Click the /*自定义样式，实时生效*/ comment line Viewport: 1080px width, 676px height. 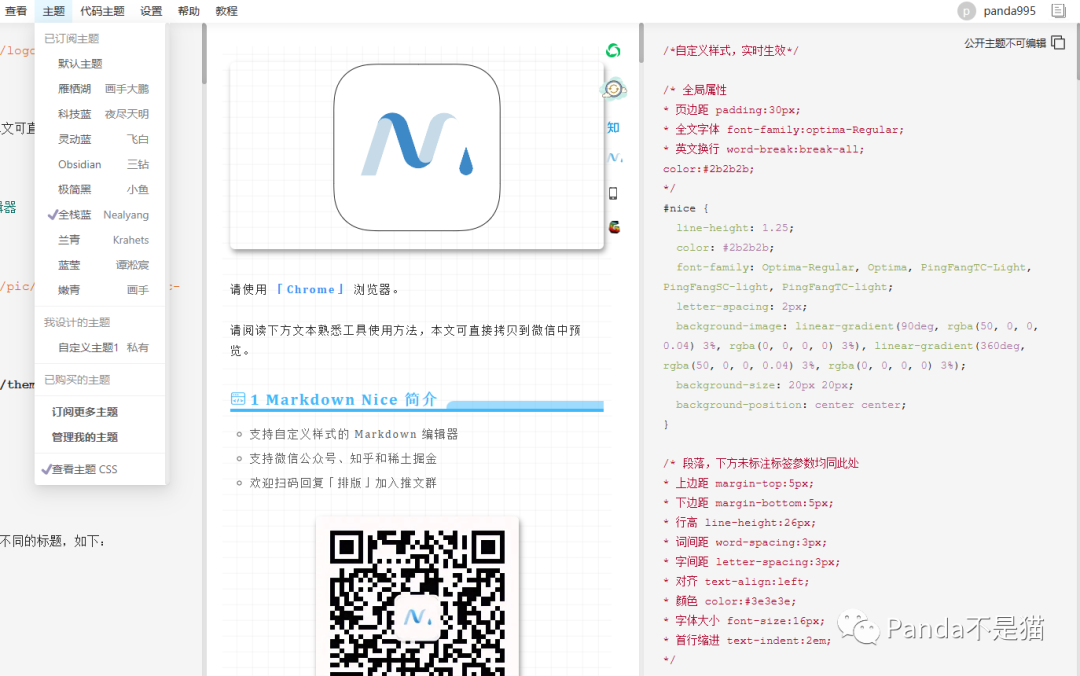coord(731,50)
